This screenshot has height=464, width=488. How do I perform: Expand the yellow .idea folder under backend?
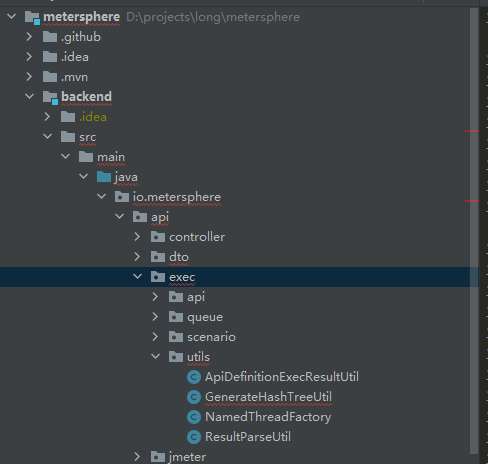click(47, 116)
